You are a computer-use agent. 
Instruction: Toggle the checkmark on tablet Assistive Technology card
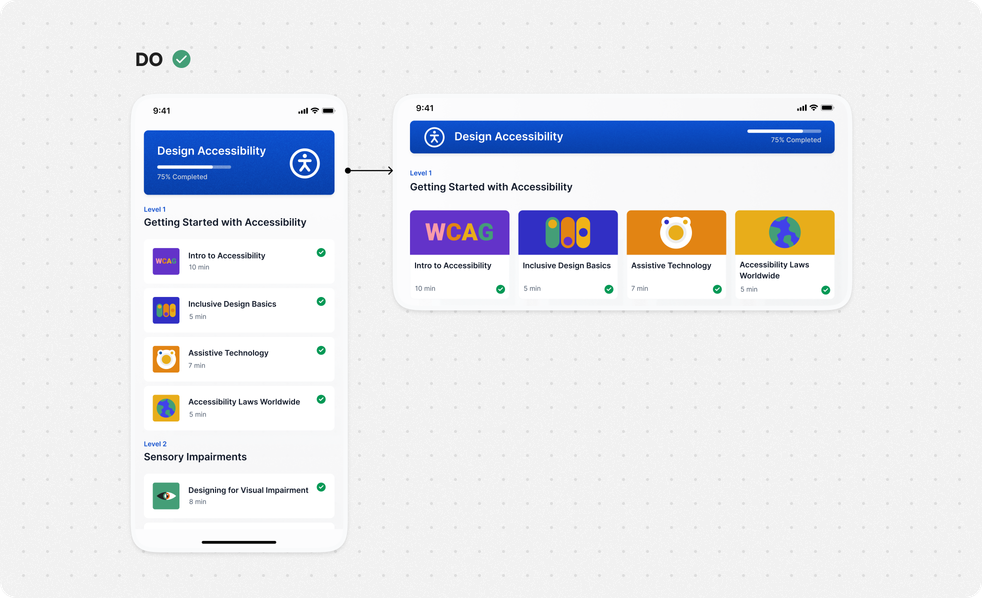(x=717, y=289)
